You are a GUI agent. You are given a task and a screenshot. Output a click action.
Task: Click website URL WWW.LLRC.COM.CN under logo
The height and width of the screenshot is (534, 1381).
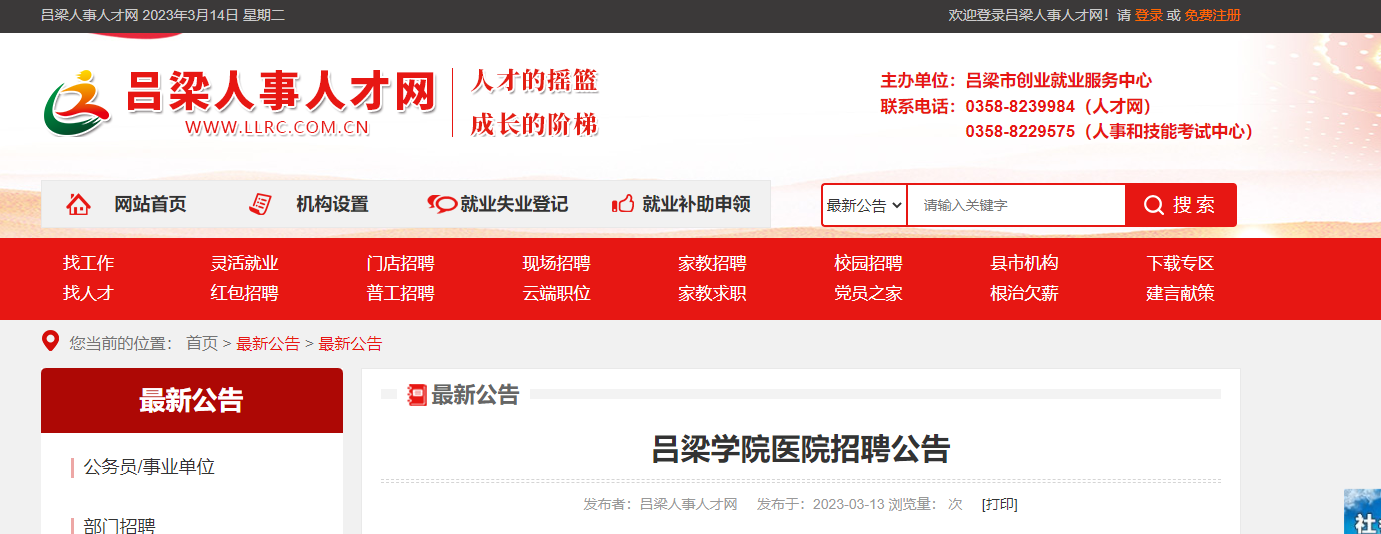click(277, 127)
